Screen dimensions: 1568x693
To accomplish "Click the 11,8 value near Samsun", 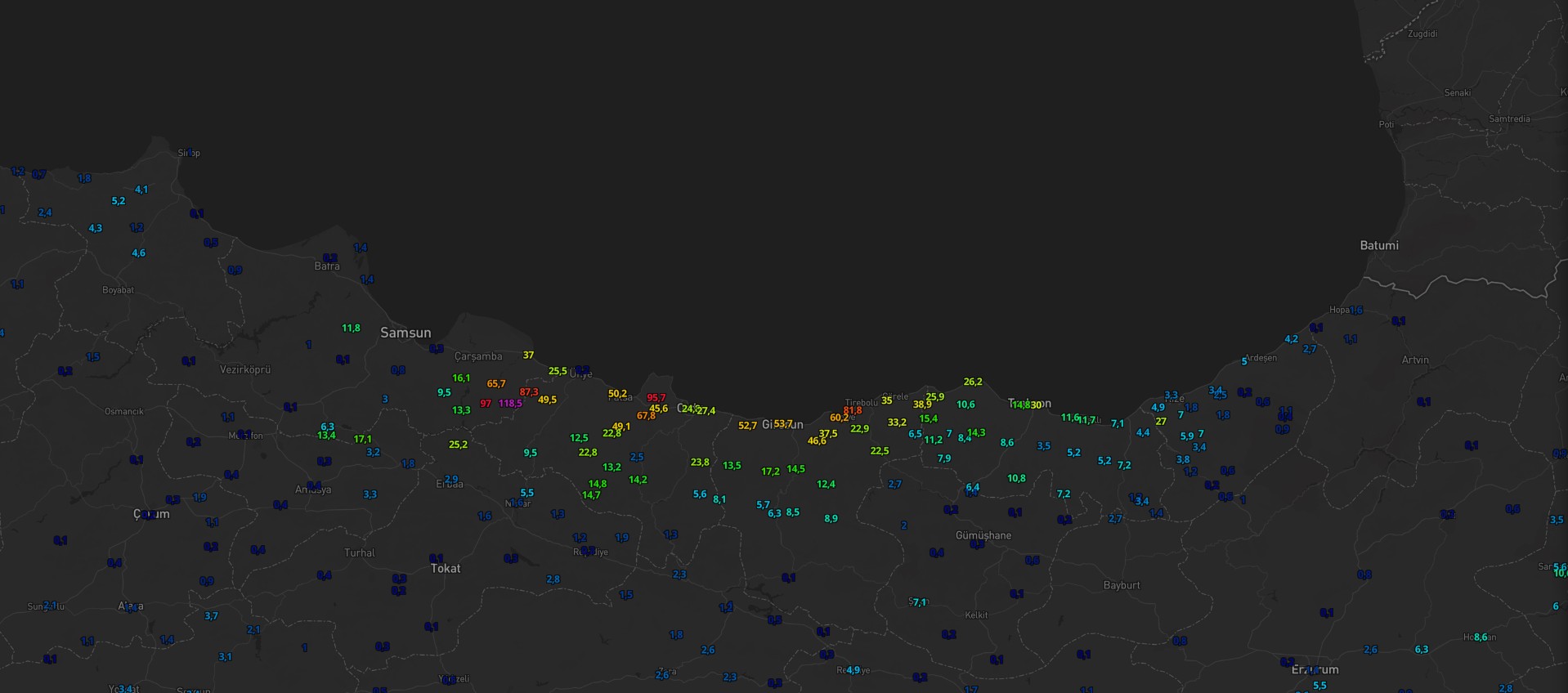I will pos(351,329).
